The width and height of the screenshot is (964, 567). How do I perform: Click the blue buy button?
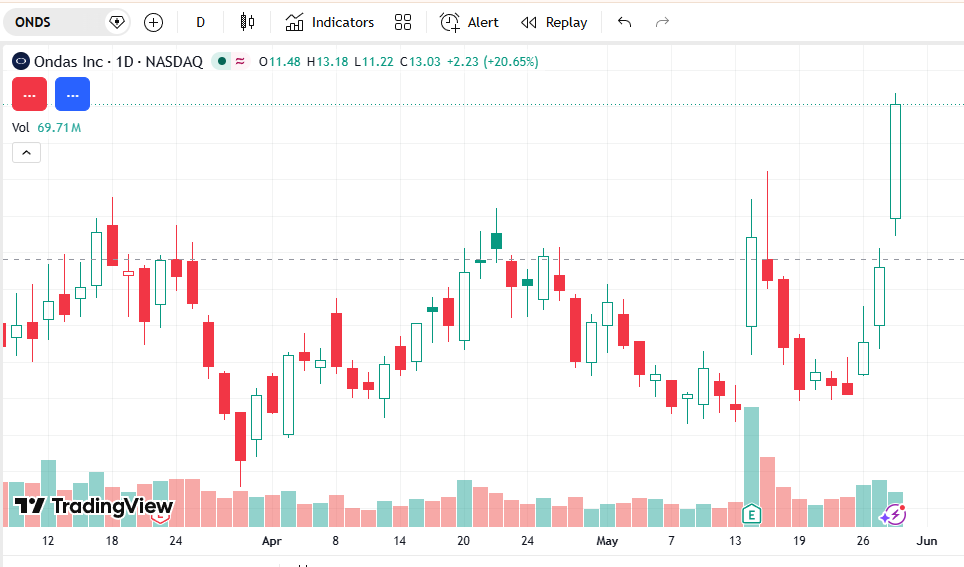(x=73, y=94)
